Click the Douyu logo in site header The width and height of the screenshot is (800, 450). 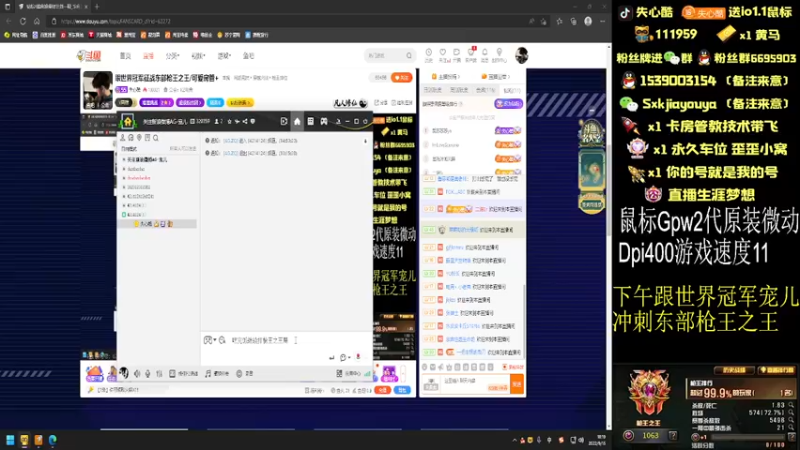click(89, 56)
